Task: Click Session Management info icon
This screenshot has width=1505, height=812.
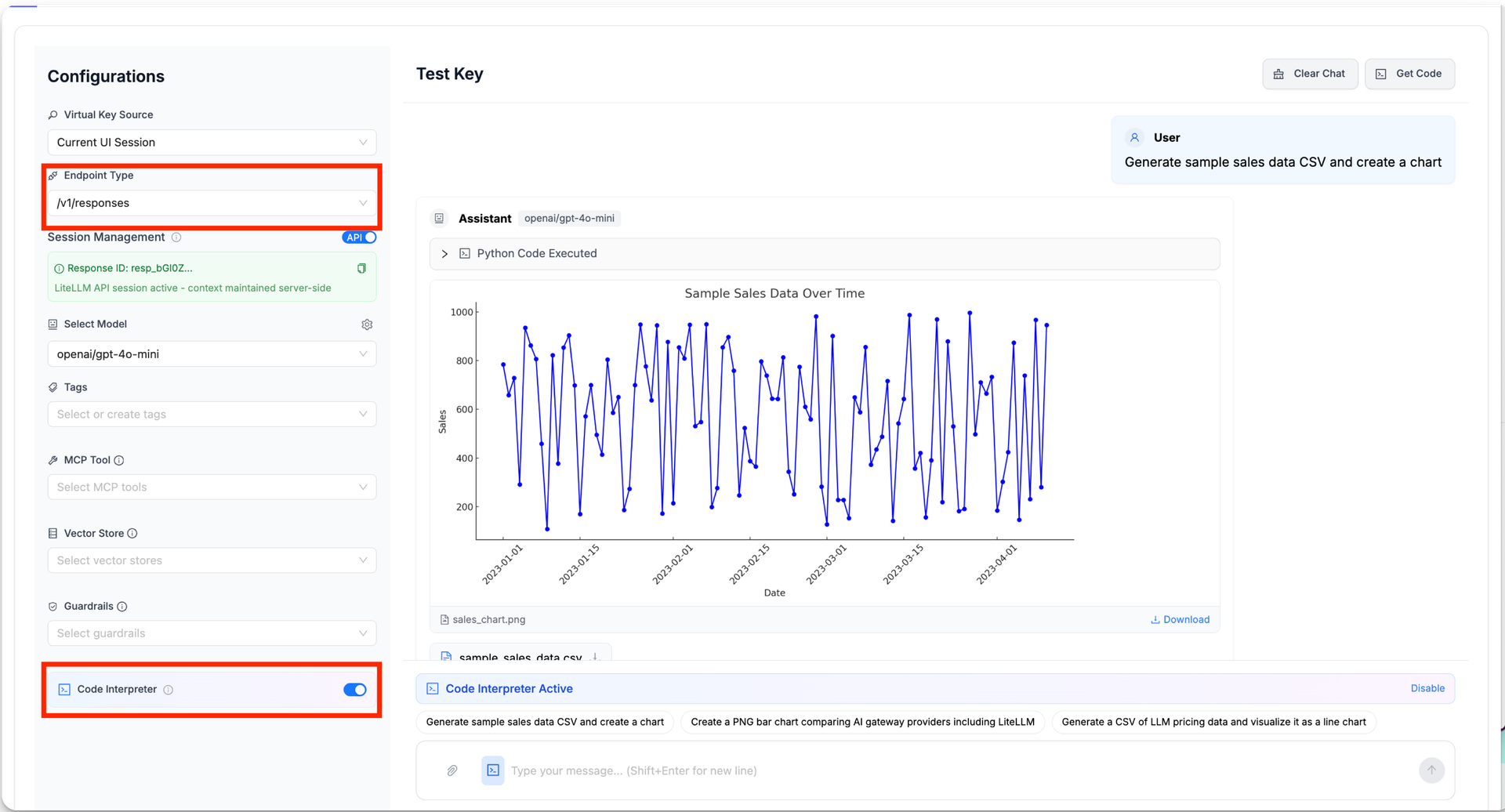Action: [176, 237]
